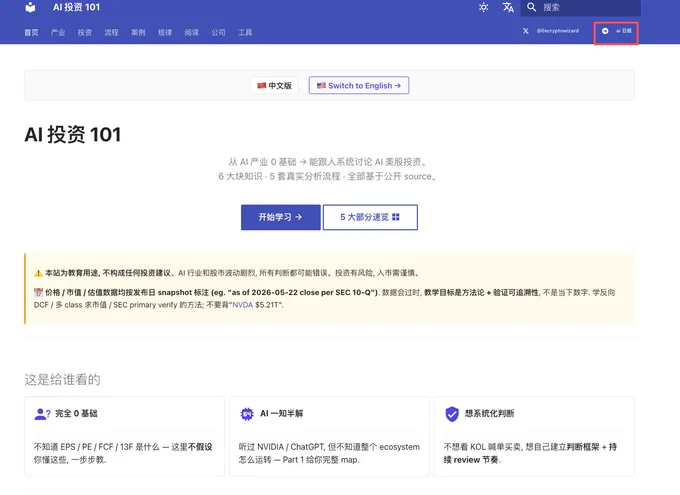Click the text starting 6 大块知识
680x495 pixels.
[x=327, y=177]
